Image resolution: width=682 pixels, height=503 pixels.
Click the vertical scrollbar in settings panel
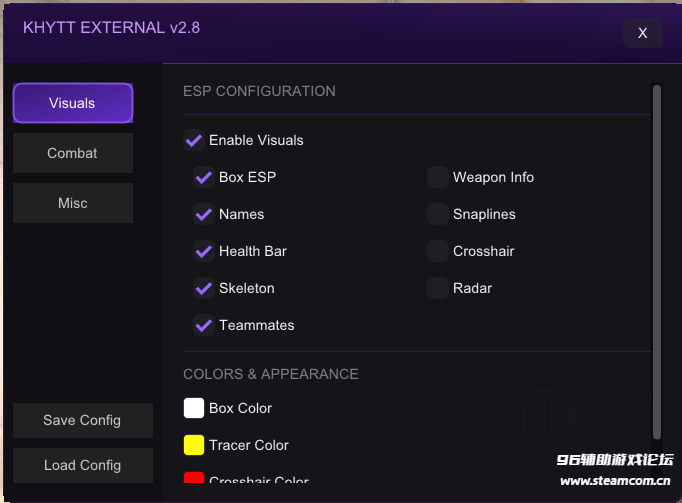coord(657,262)
